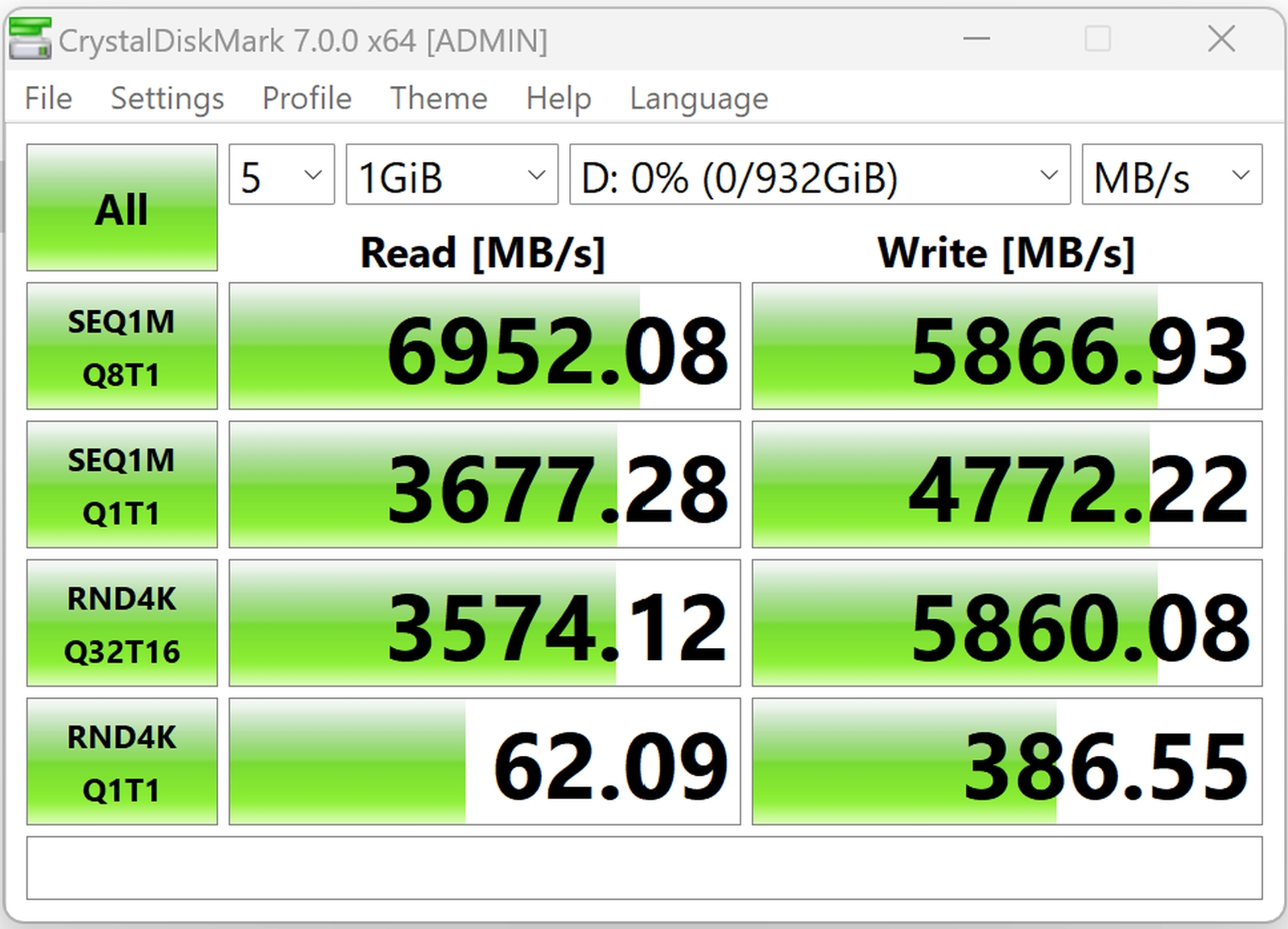Start the RND4K Q1T1 test
The image size is (1288, 929).
click(122, 762)
